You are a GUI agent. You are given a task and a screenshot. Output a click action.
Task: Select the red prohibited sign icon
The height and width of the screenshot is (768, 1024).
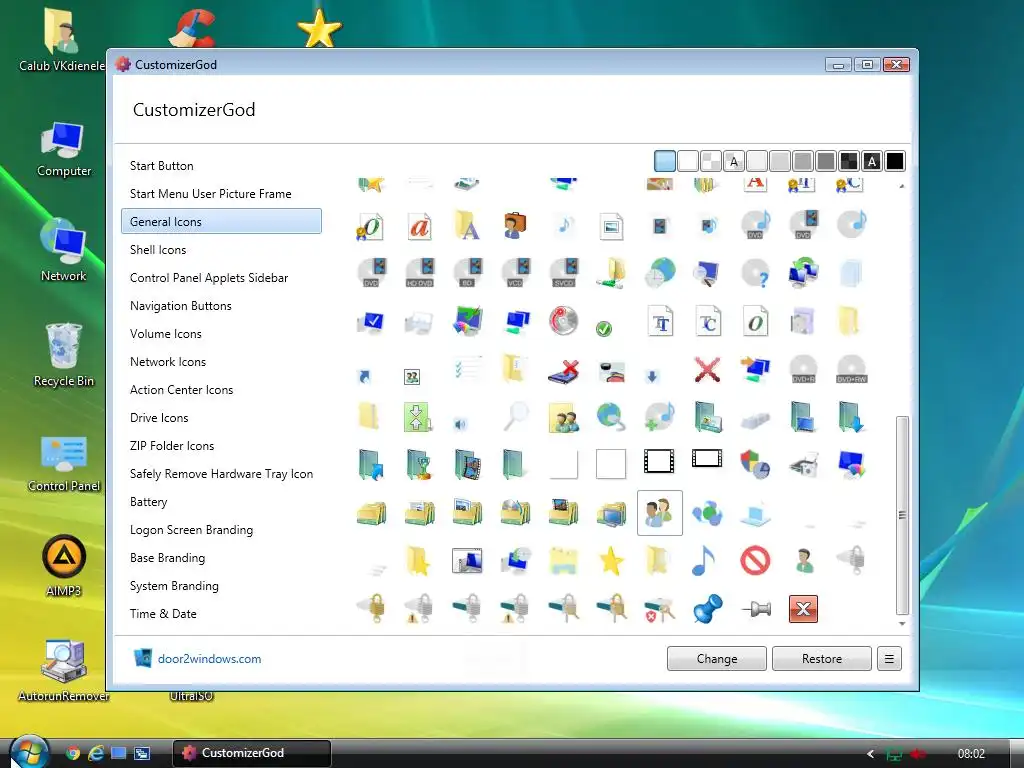pos(755,560)
